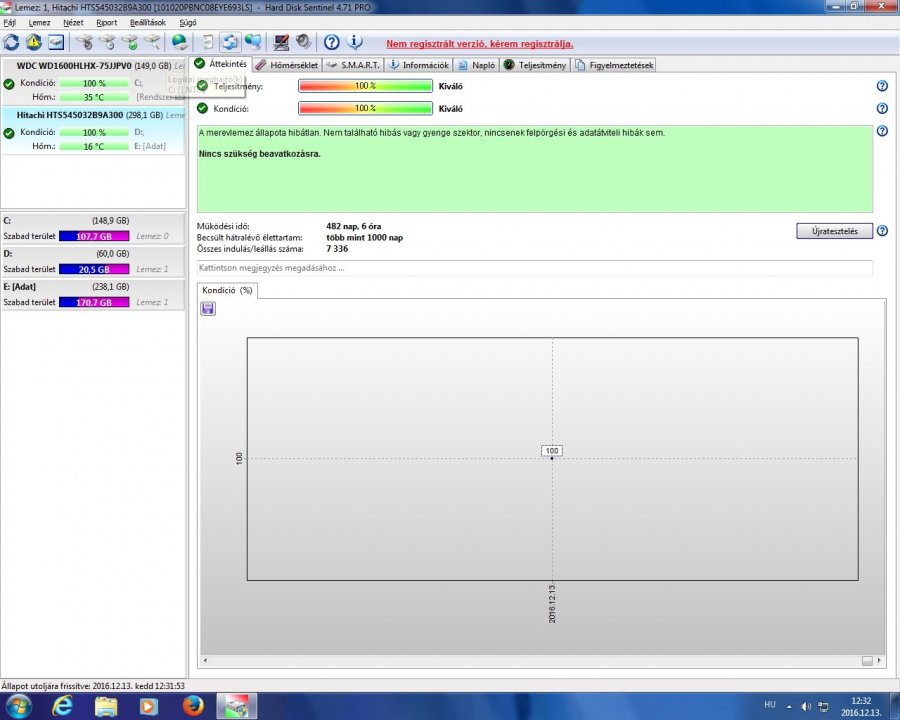Click the speaker sound toolbar icon
900x720 pixels.
(303, 42)
